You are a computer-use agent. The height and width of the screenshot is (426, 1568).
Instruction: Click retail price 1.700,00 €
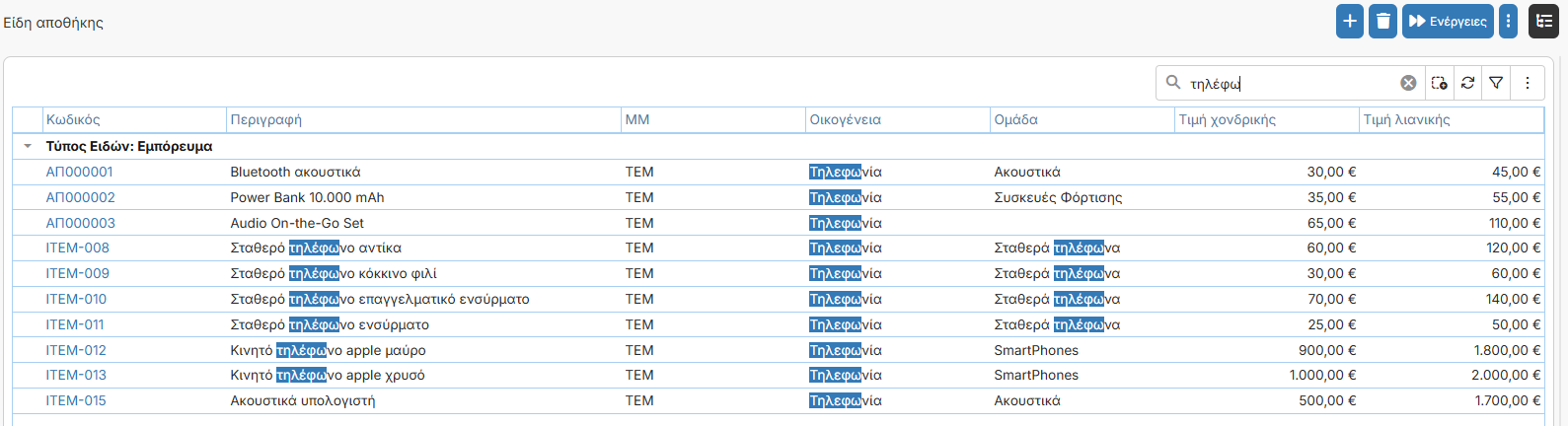click(x=1507, y=400)
